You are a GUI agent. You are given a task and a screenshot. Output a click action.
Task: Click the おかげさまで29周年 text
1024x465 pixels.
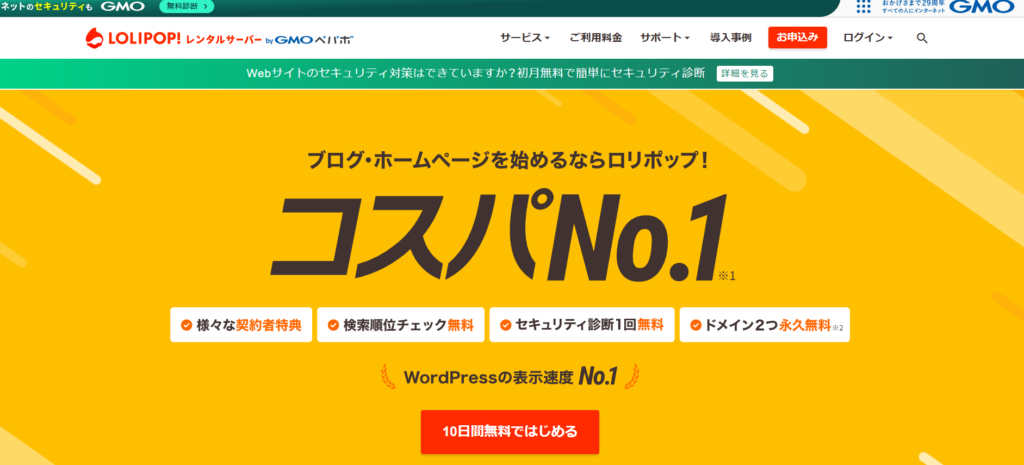tap(913, 3)
